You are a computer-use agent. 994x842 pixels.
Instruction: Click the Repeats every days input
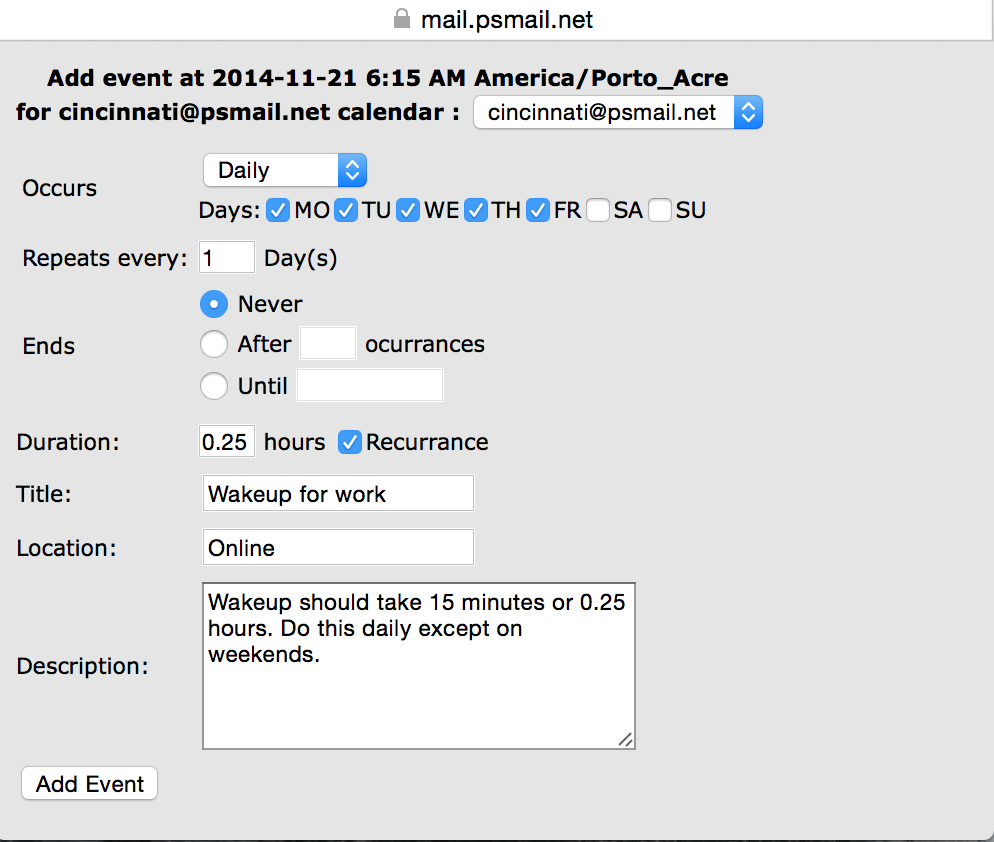click(226, 257)
